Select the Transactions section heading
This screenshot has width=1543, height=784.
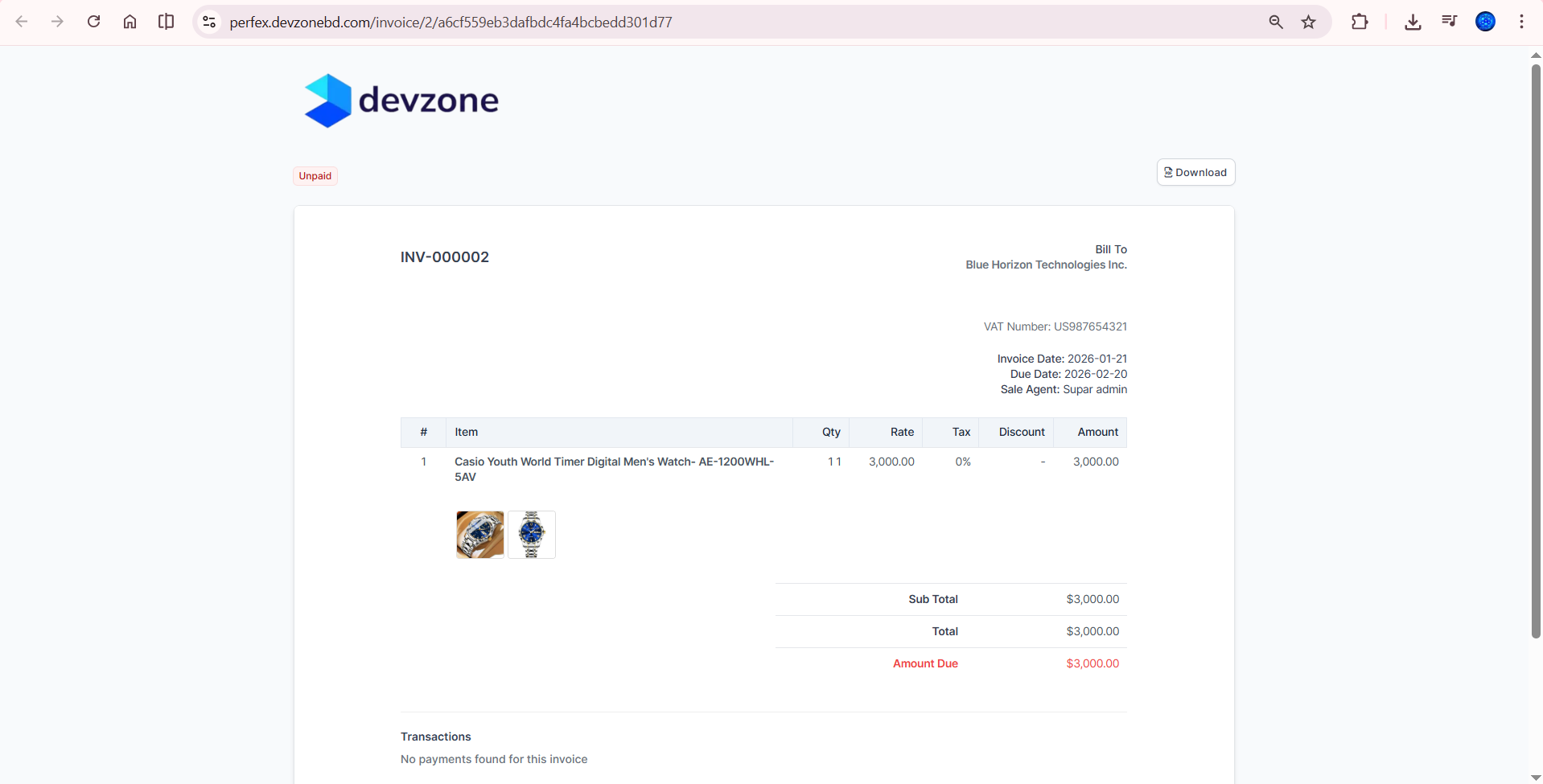tap(435, 737)
